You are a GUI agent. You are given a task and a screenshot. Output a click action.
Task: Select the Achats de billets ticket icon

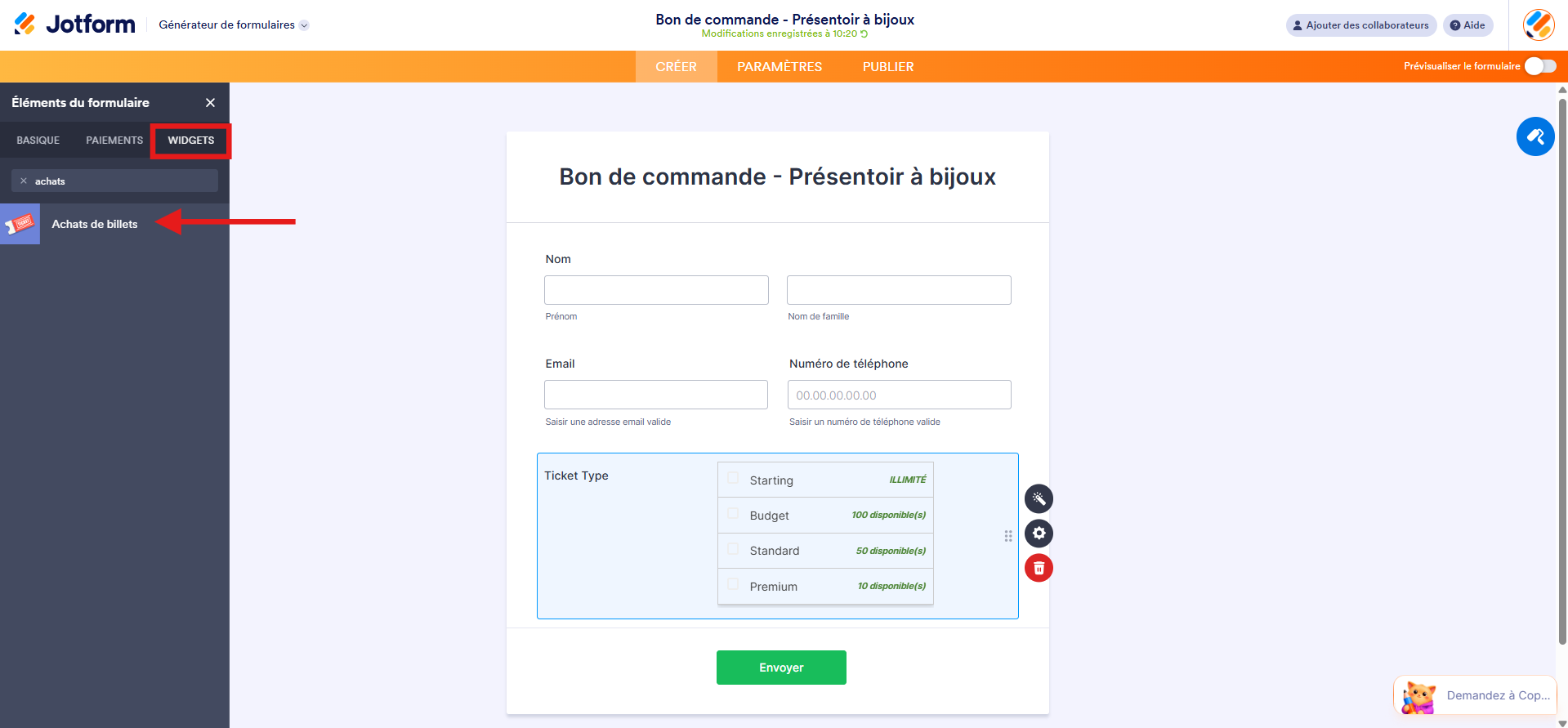[x=20, y=224]
